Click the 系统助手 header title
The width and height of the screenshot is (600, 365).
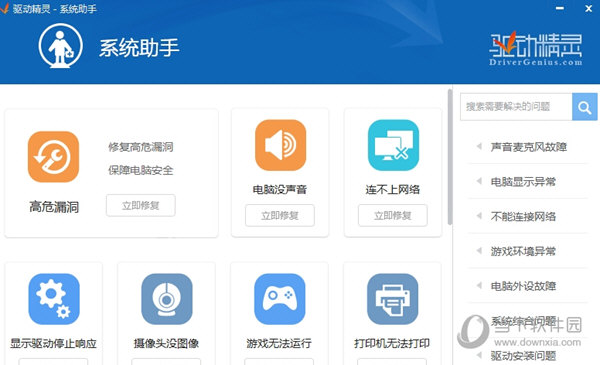tap(139, 48)
